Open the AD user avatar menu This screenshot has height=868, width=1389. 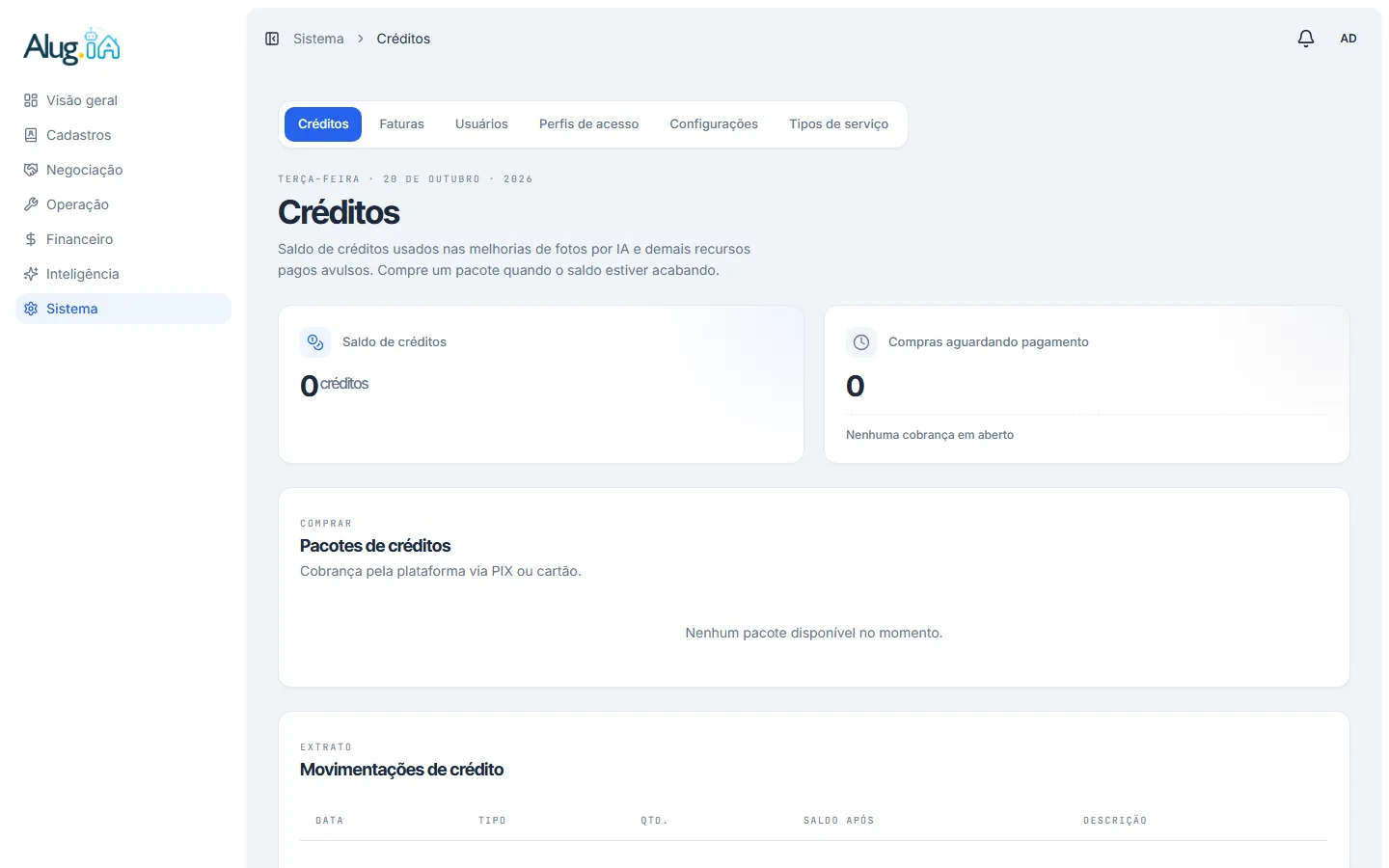click(1348, 39)
